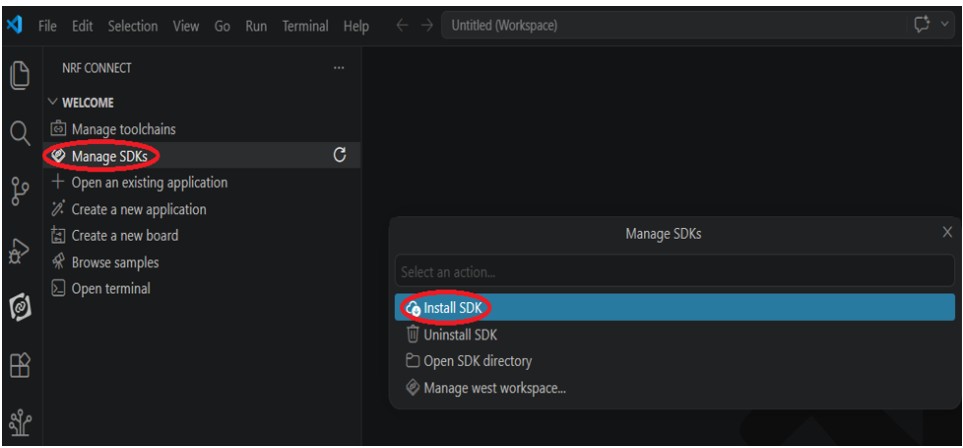Open the nRF Connect extension view
Image resolution: width=963 pixels, height=448 pixels.
pyautogui.click(x=20, y=307)
